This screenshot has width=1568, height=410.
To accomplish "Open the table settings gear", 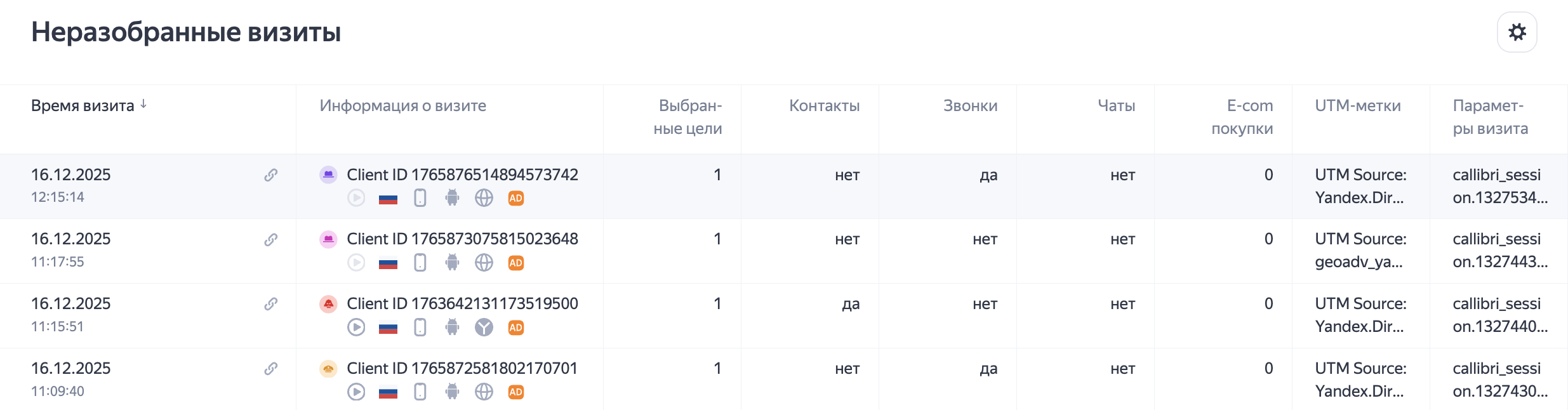I will point(1517,32).
